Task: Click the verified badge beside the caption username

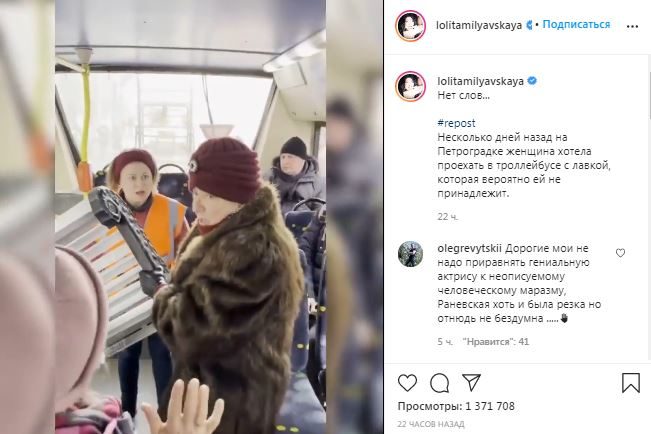Action: click(x=532, y=81)
